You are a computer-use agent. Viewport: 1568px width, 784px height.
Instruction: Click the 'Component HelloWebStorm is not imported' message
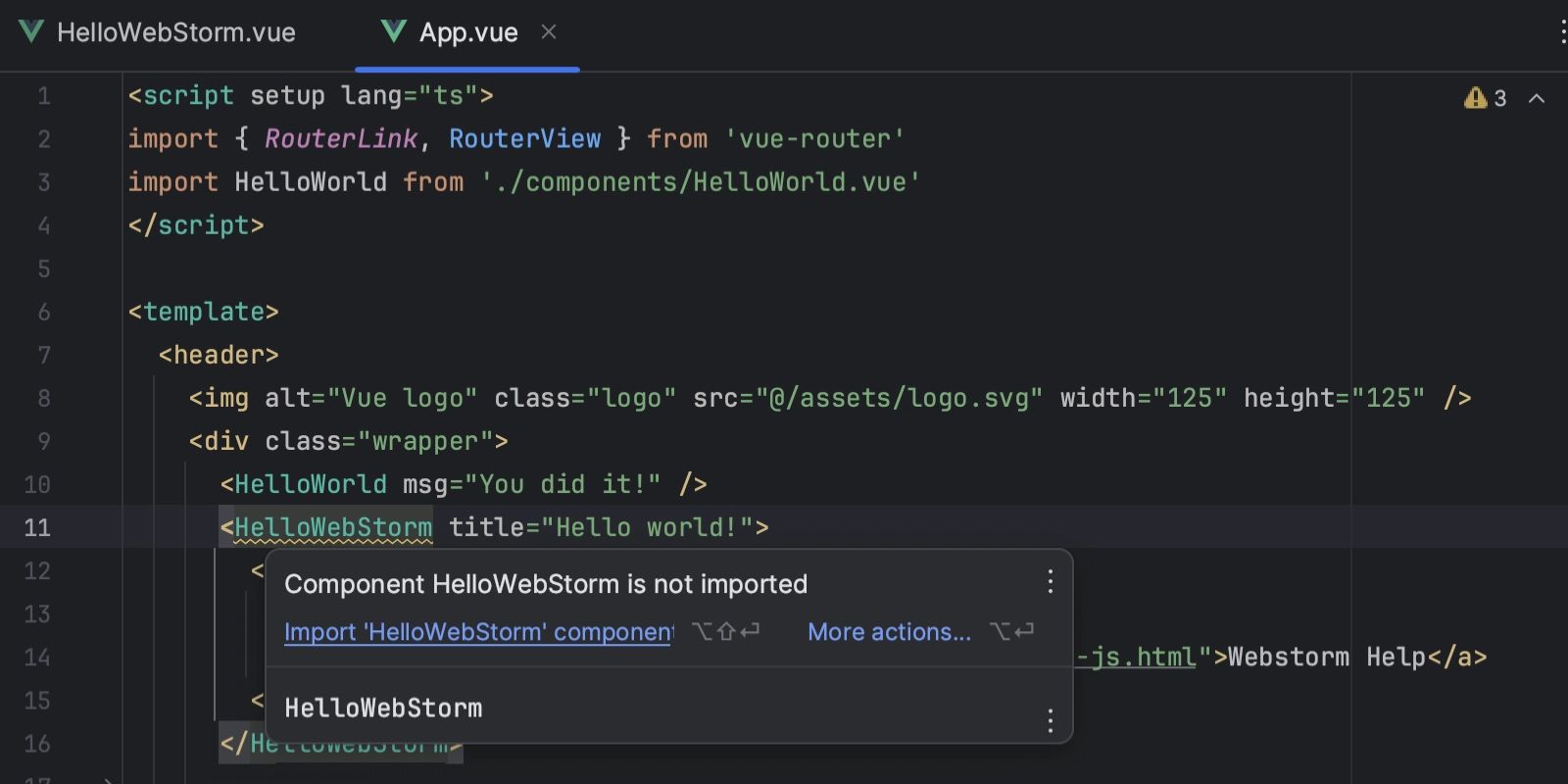(x=546, y=584)
